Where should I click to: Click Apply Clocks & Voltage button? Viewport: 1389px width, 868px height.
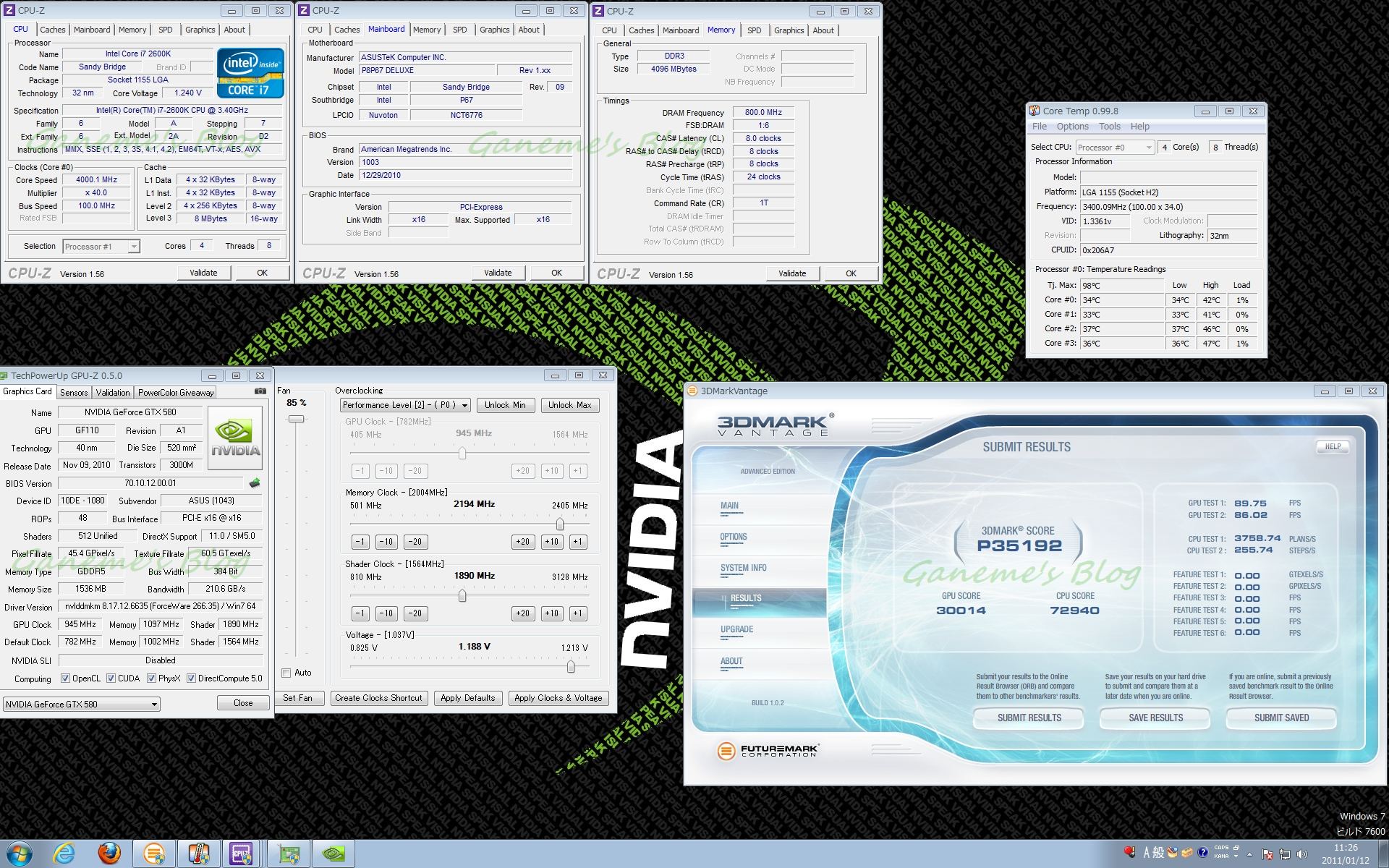click(558, 698)
